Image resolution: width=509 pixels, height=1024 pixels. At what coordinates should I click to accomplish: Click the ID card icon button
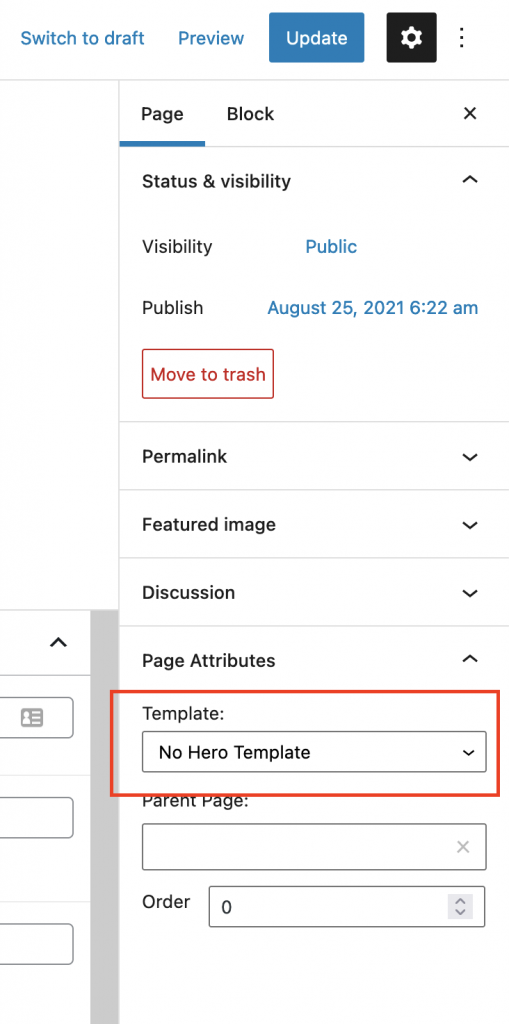click(x=32, y=718)
